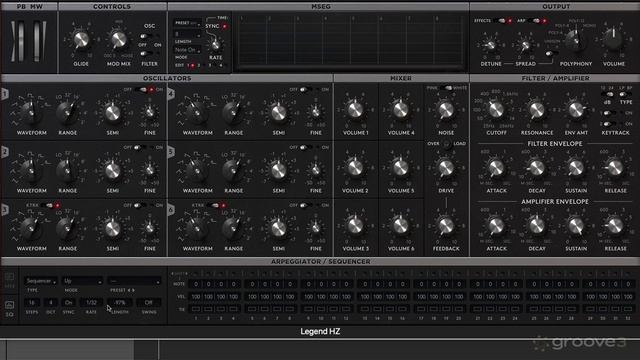Toggle the MSEG Sync LED button

pos(224,26)
